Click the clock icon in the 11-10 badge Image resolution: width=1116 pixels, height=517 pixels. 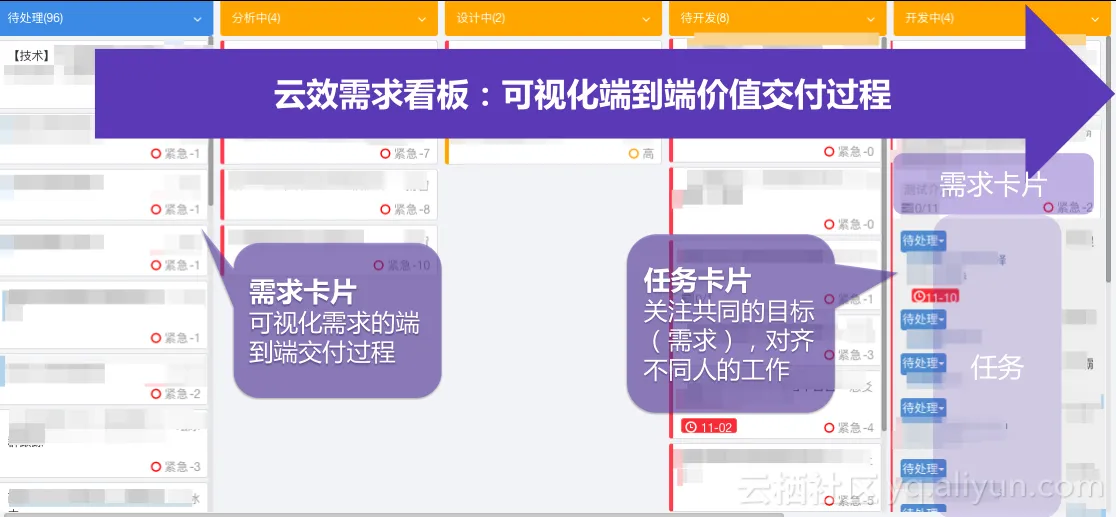(x=920, y=296)
